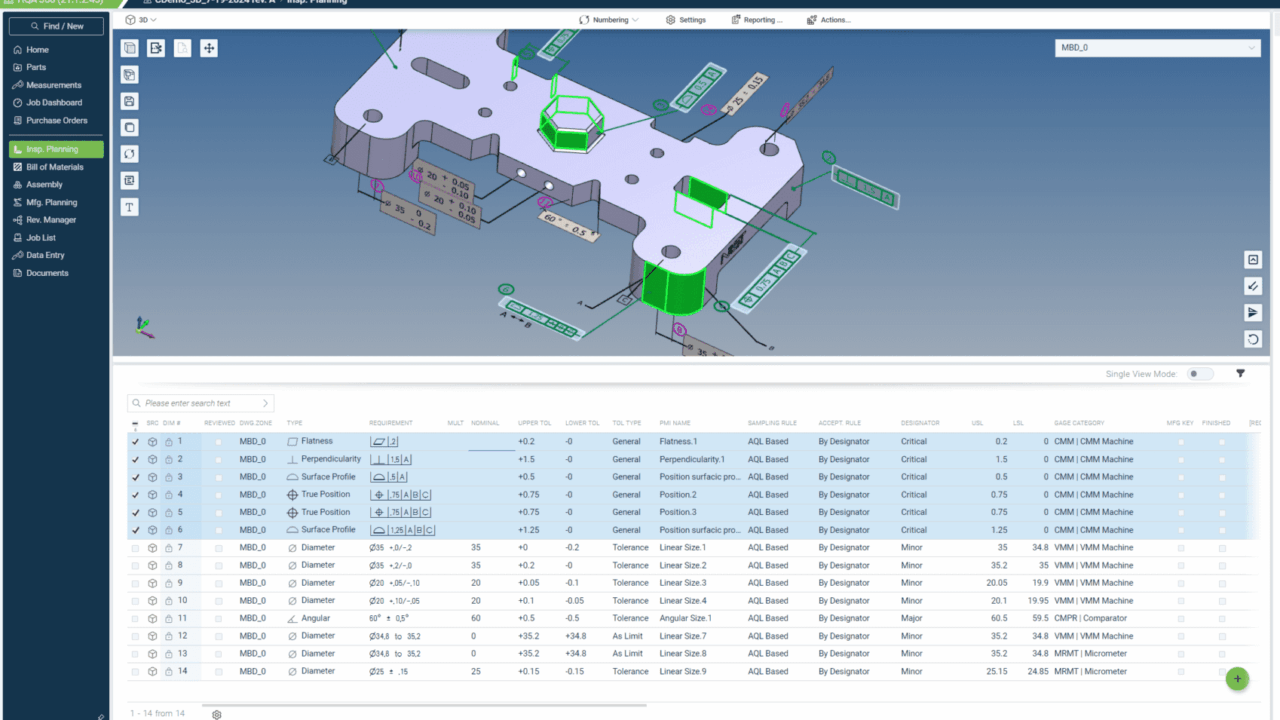Open the 3D view mode dropdown
The height and width of the screenshot is (720, 1280).
click(x=141, y=20)
